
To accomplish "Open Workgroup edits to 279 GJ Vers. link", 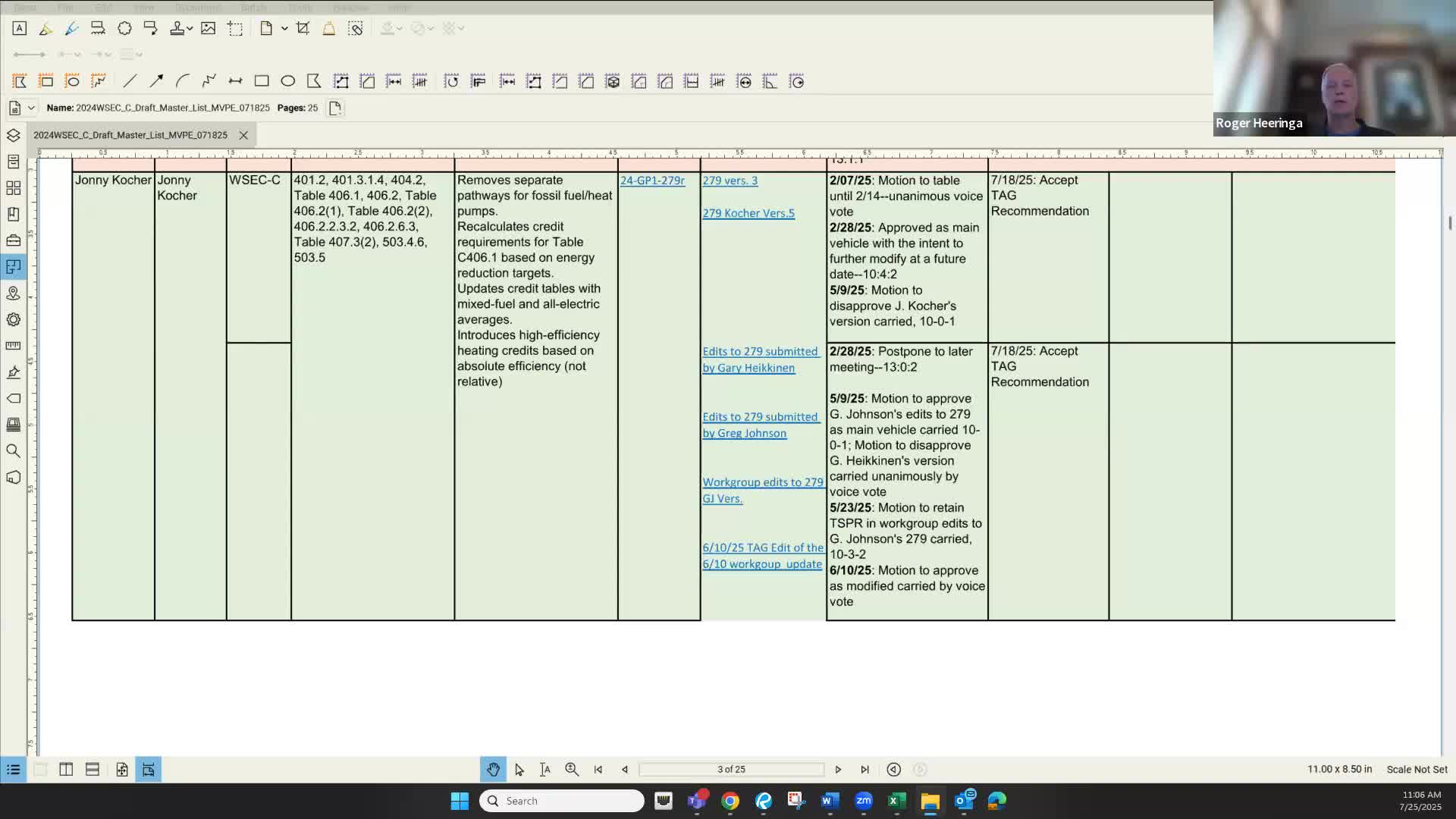I will coord(763,490).
